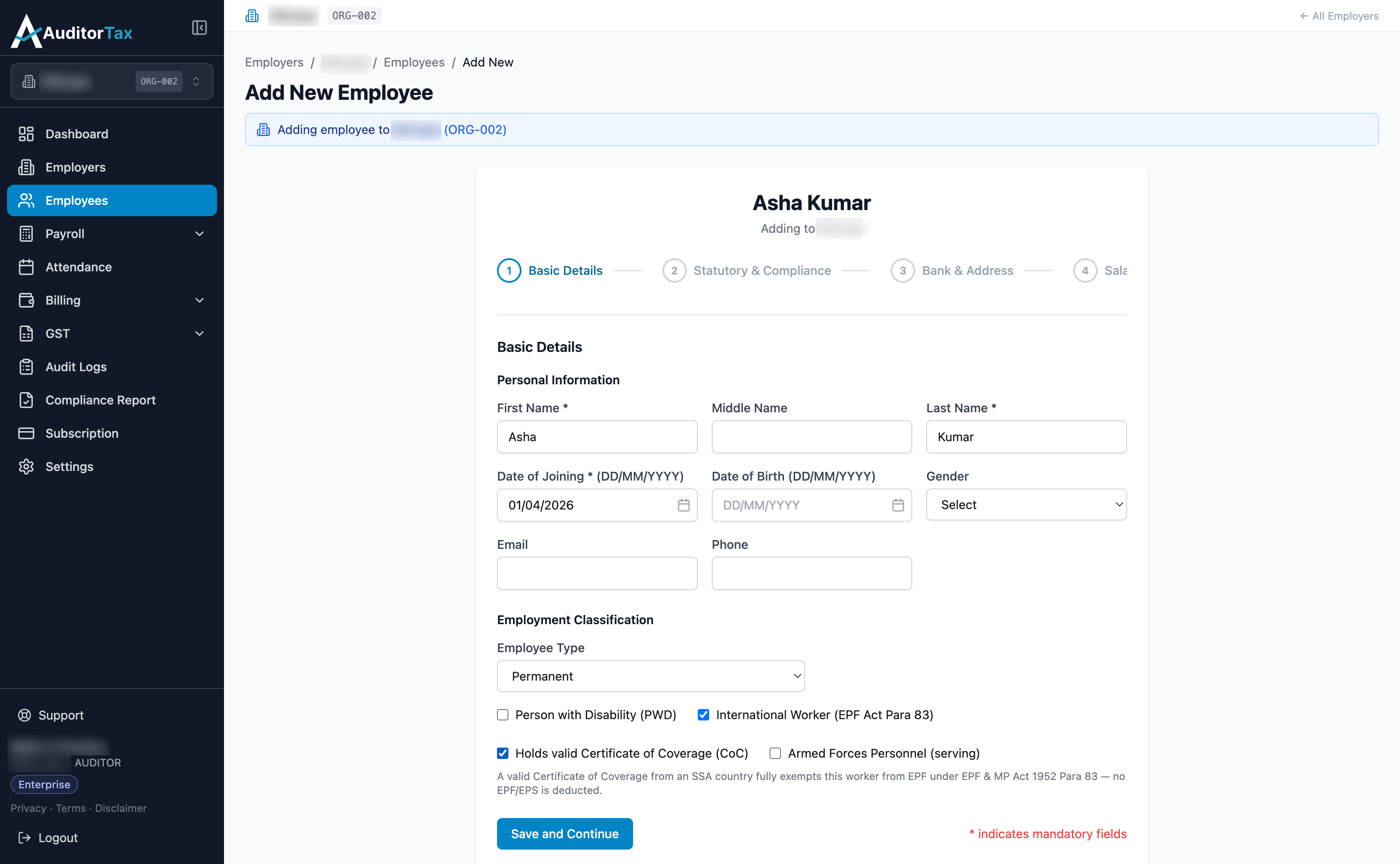
Task: Open Subscription menu item
Action: click(112, 433)
